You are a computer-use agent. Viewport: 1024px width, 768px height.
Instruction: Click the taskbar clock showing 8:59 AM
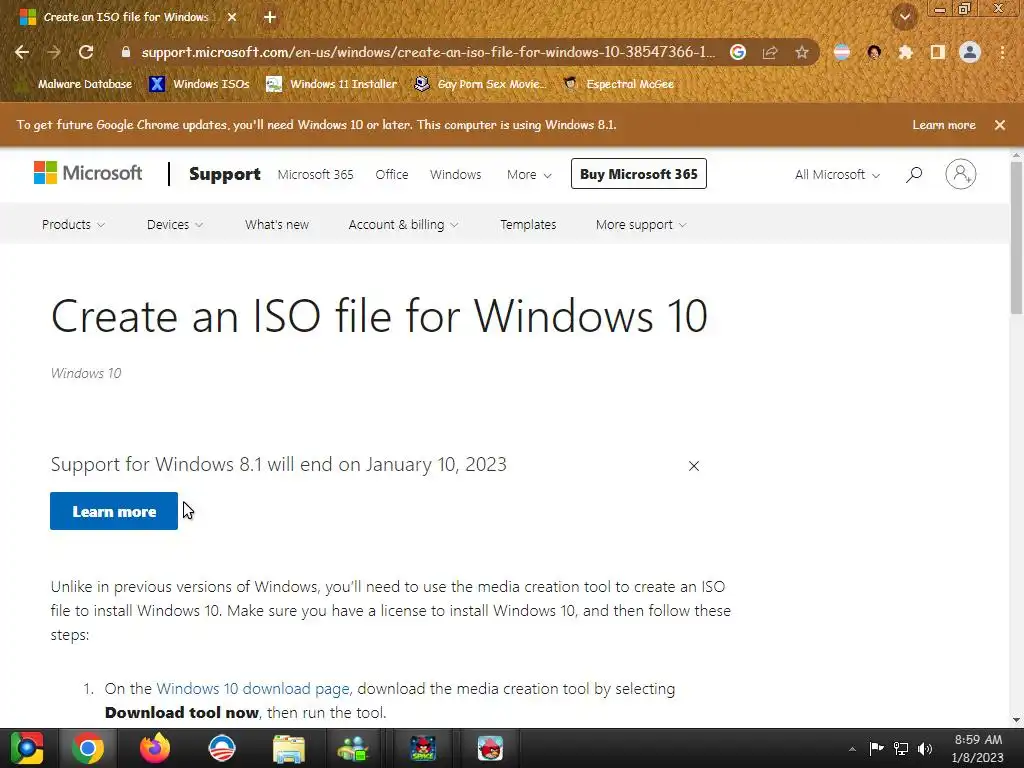click(x=978, y=748)
